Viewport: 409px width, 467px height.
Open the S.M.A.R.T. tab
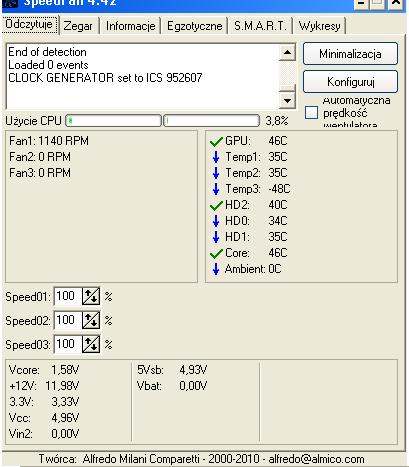click(260, 26)
